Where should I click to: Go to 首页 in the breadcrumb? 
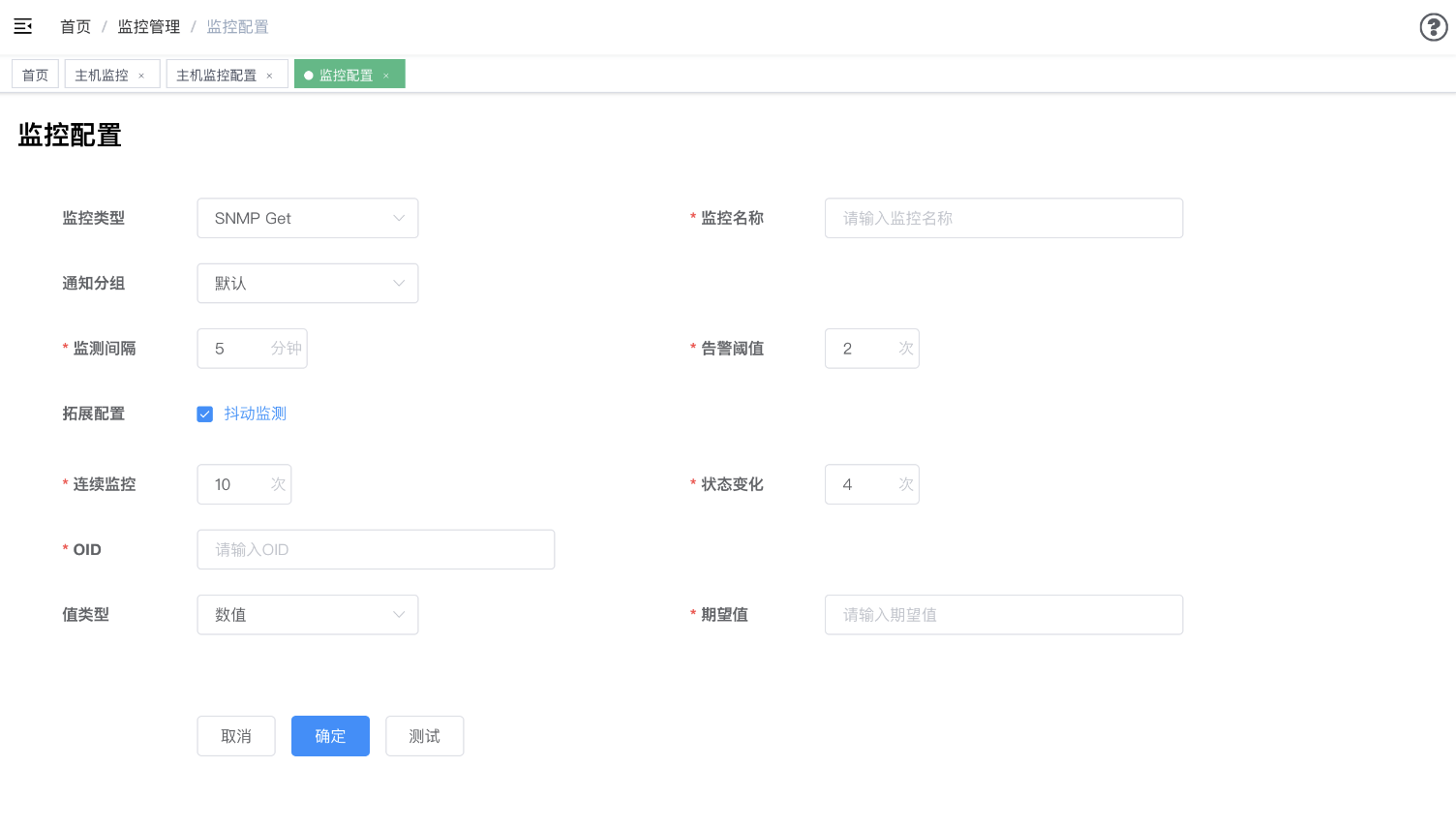76,27
